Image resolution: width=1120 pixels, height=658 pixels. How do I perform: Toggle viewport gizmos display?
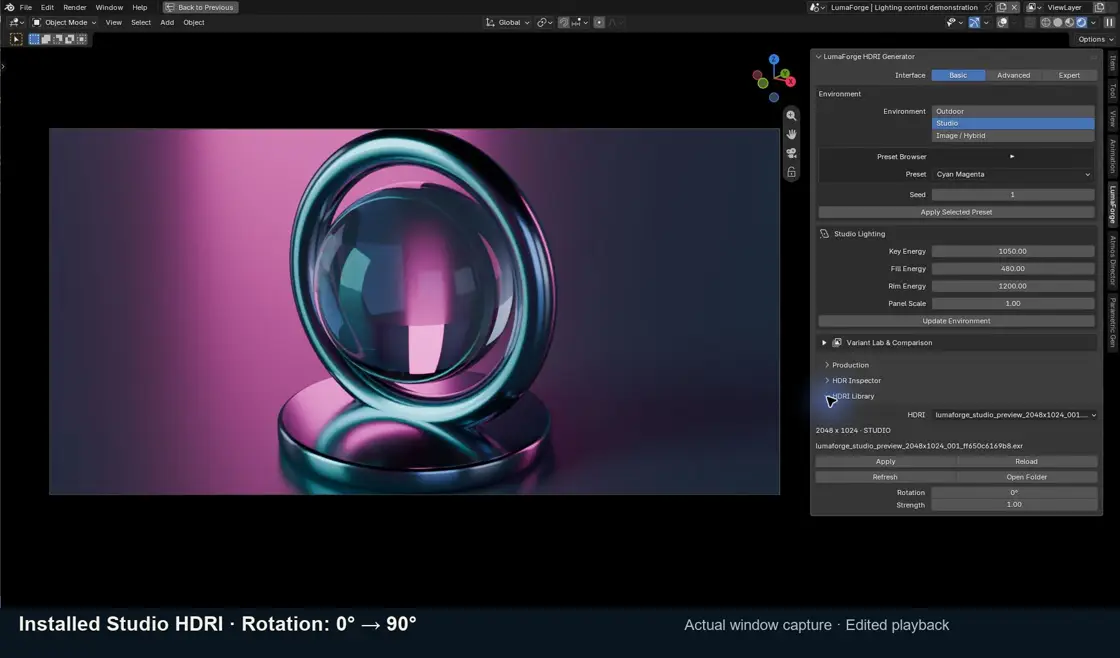(x=974, y=22)
